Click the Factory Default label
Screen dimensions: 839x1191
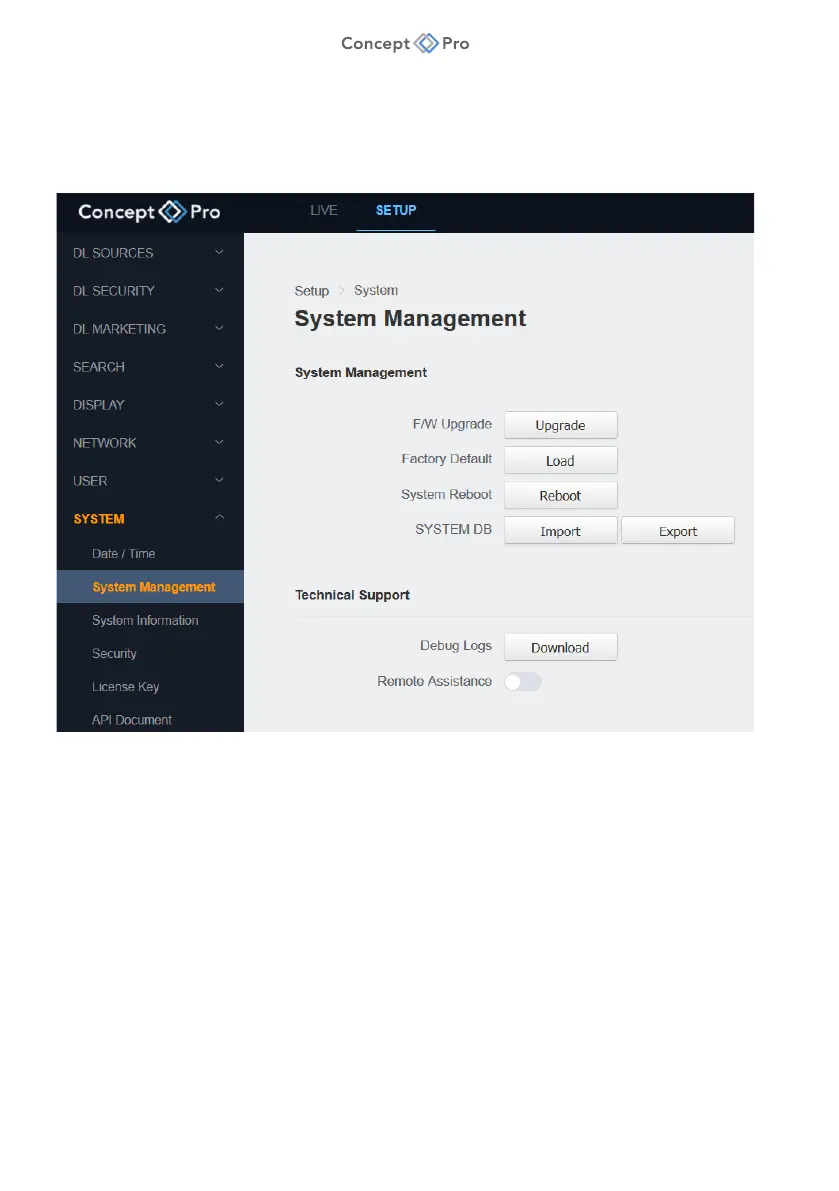pyautogui.click(x=446, y=459)
